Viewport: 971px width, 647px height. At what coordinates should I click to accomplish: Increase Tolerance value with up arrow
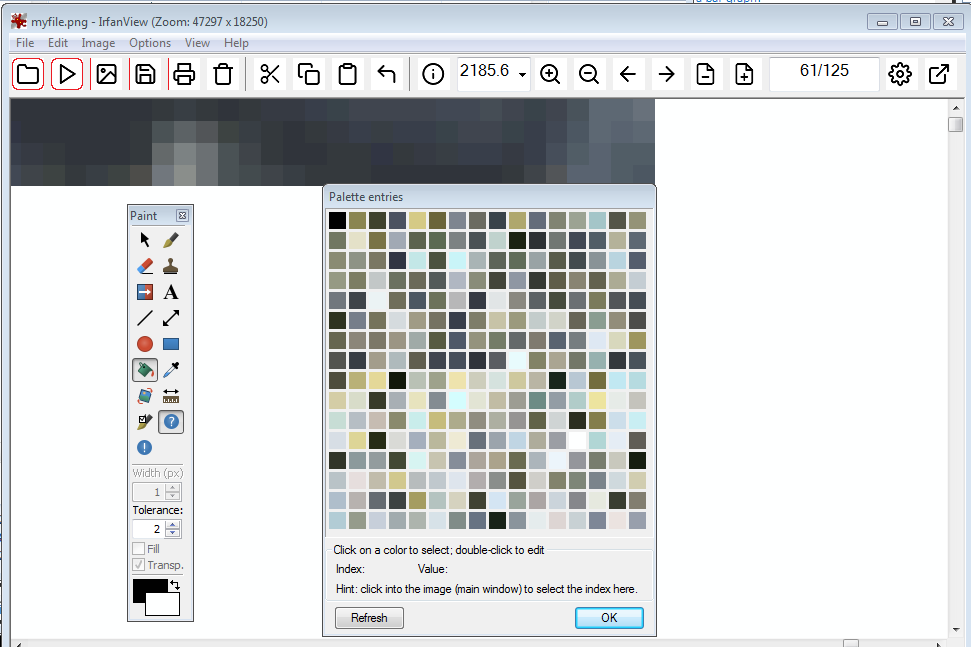point(173,523)
